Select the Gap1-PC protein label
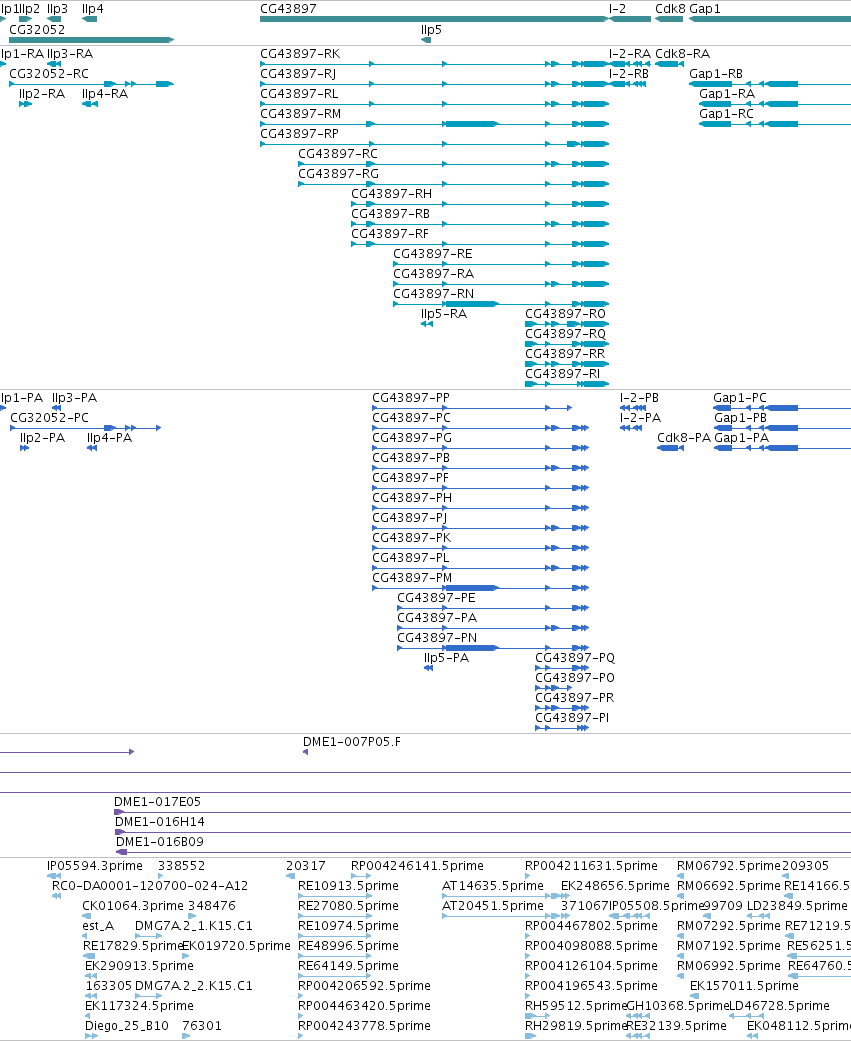Viewport: 851px width, 1041px height. point(739,398)
